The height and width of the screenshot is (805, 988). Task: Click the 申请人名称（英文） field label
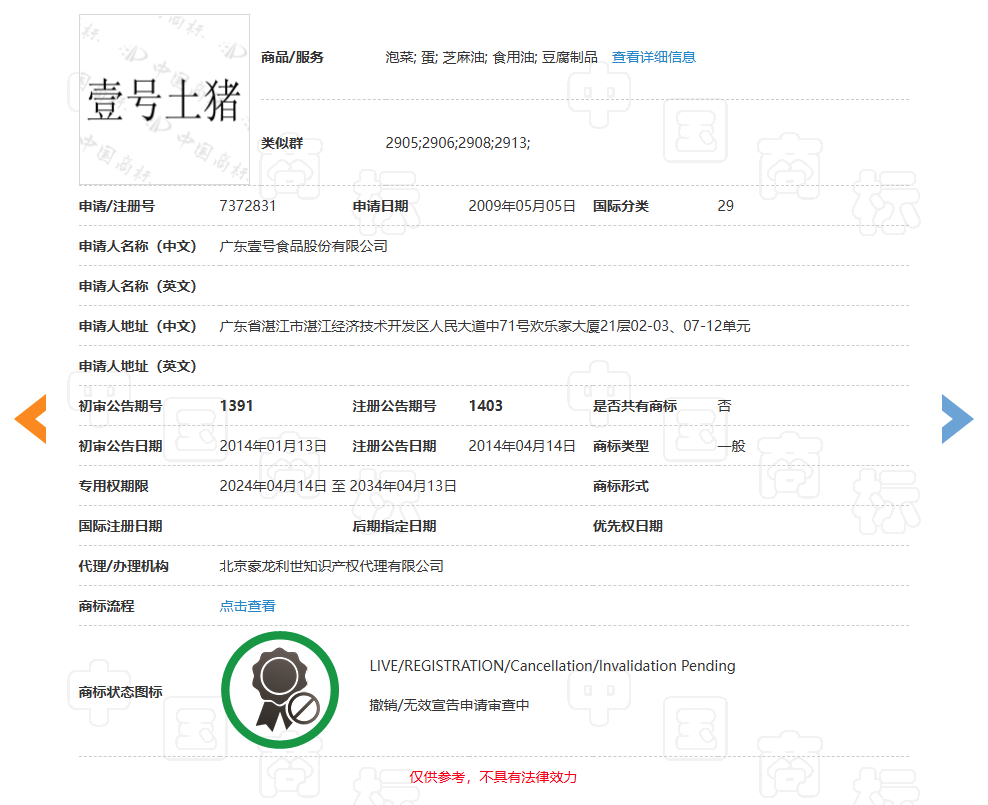(x=137, y=286)
